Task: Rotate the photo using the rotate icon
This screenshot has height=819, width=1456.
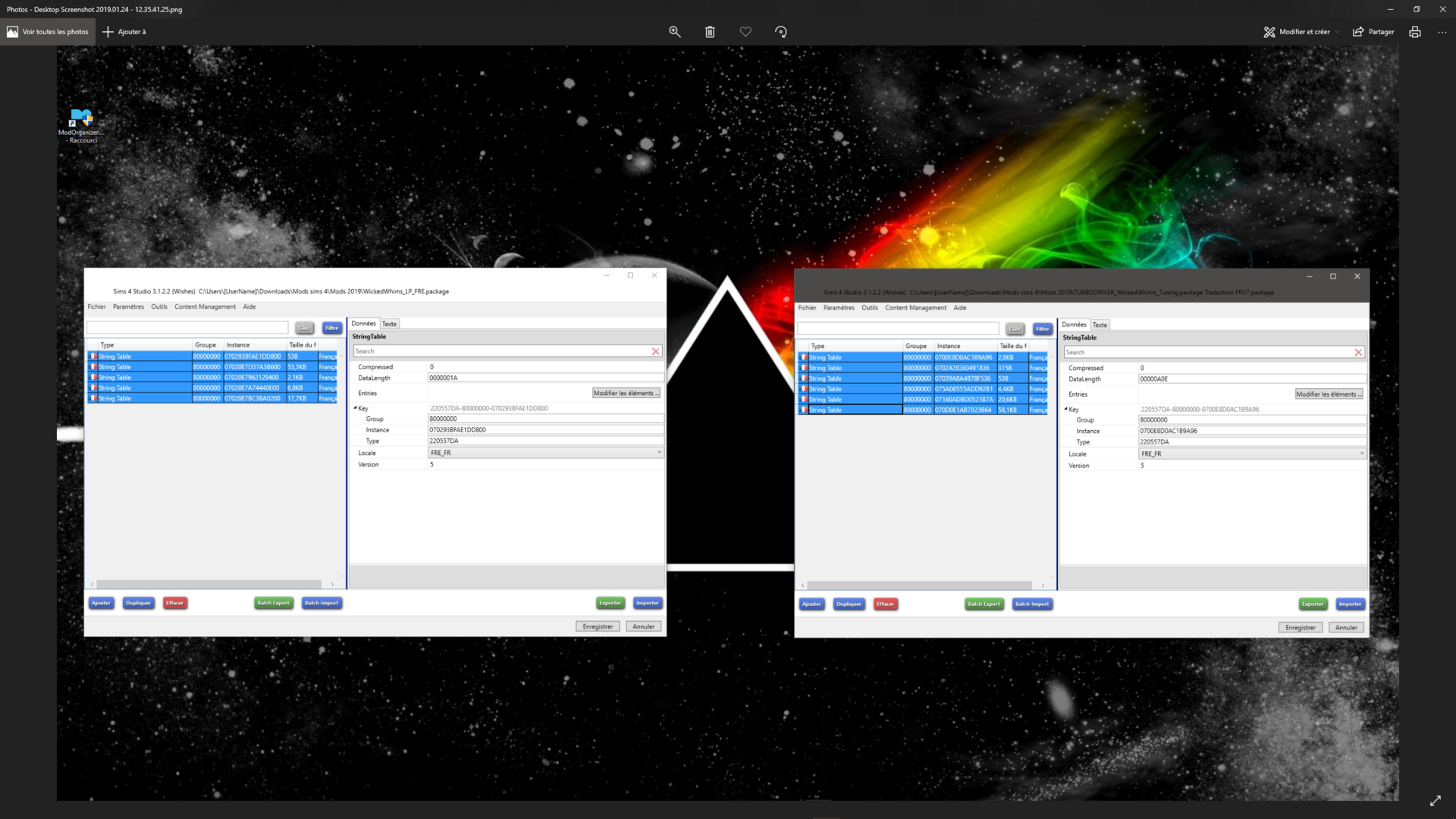Action: (x=781, y=32)
